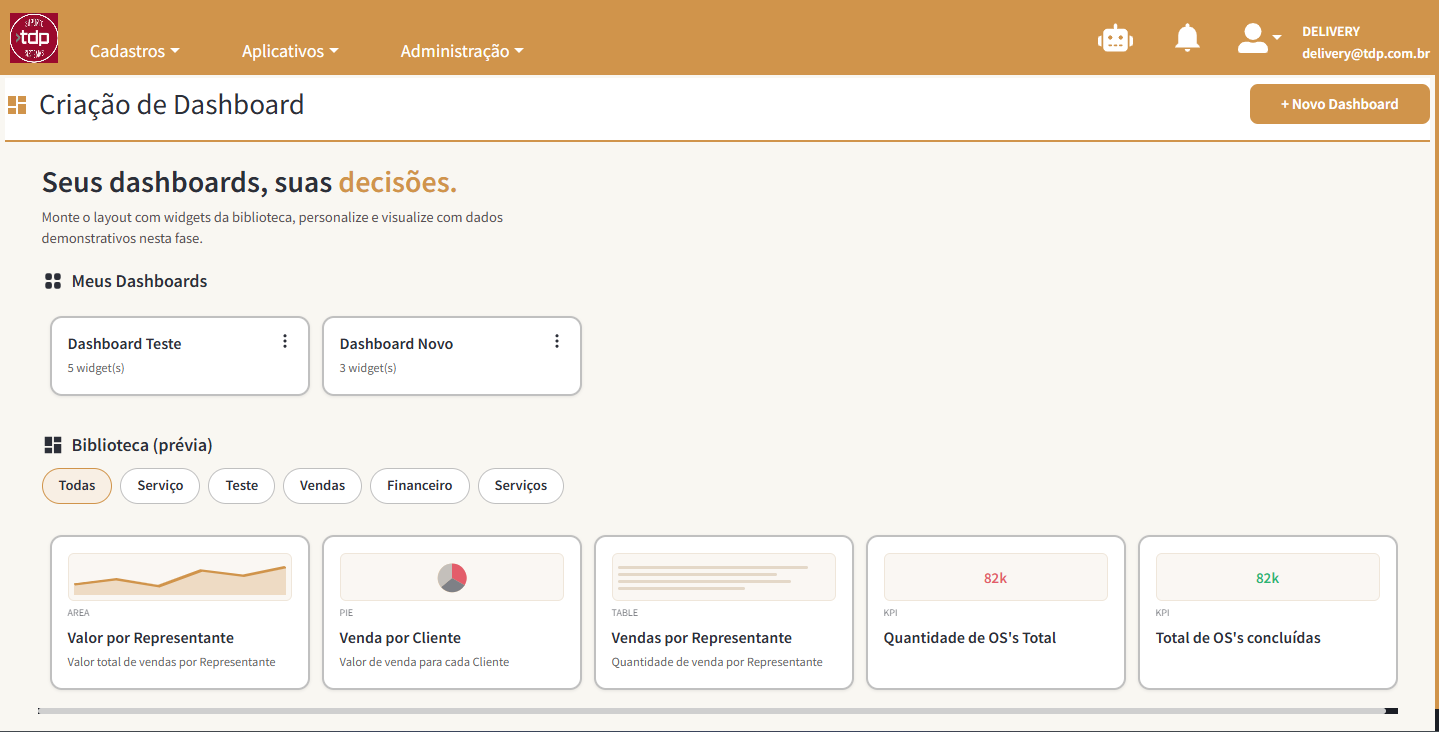Viewport: 1439px width, 732px height.
Task: Click the delivery@tdp.com.br email text
Action: [x=1366, y=54]
